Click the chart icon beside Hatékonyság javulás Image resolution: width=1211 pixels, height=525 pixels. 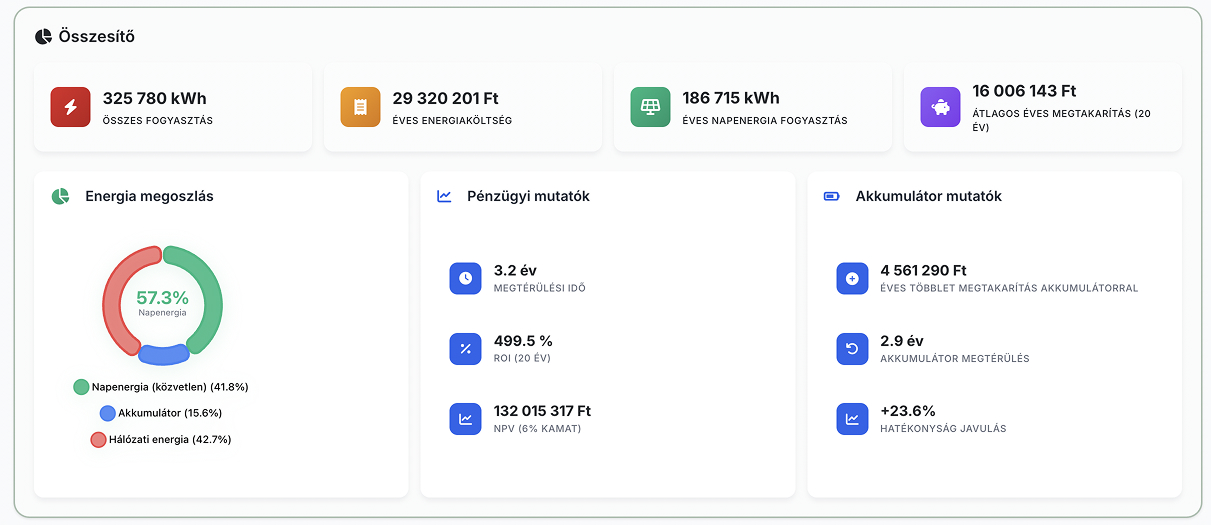click(852, 419)
